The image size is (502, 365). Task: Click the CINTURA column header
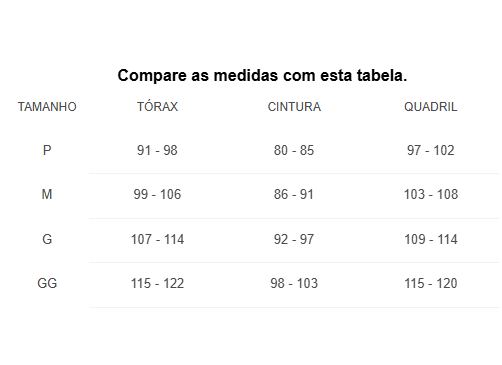coord(294,107)
